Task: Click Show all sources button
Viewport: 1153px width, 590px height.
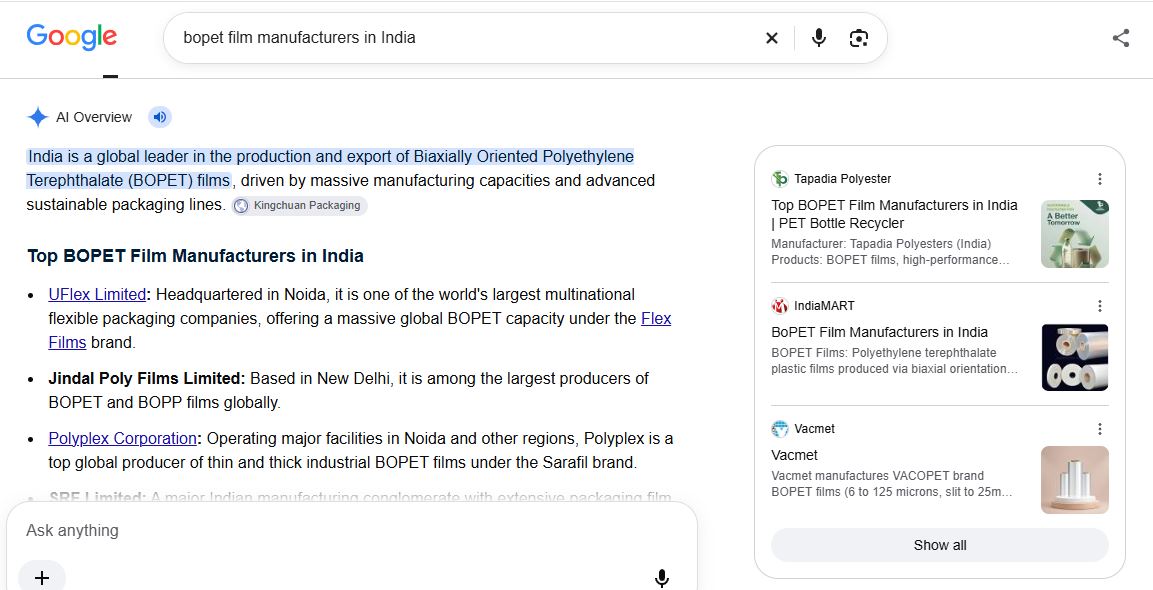Action: point(940,545)
